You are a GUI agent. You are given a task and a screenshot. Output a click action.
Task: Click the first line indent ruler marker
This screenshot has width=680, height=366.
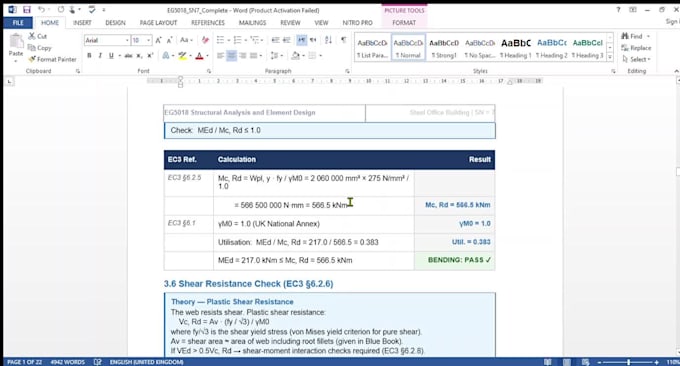pos(180,78)
